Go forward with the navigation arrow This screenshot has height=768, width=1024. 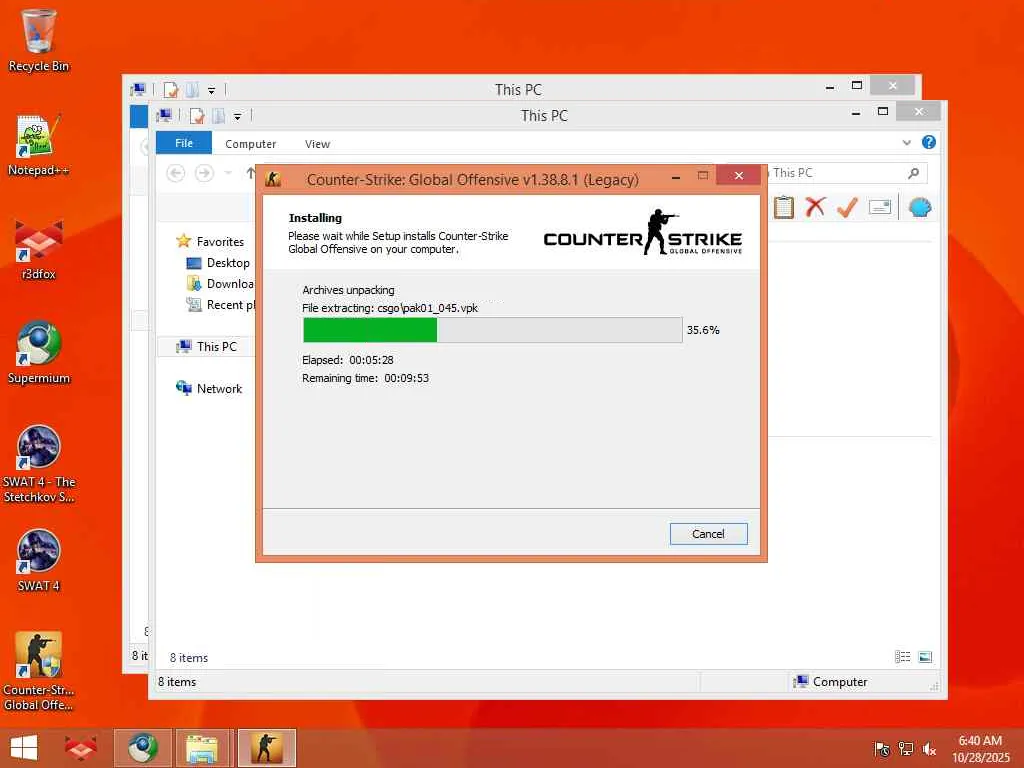204,173
